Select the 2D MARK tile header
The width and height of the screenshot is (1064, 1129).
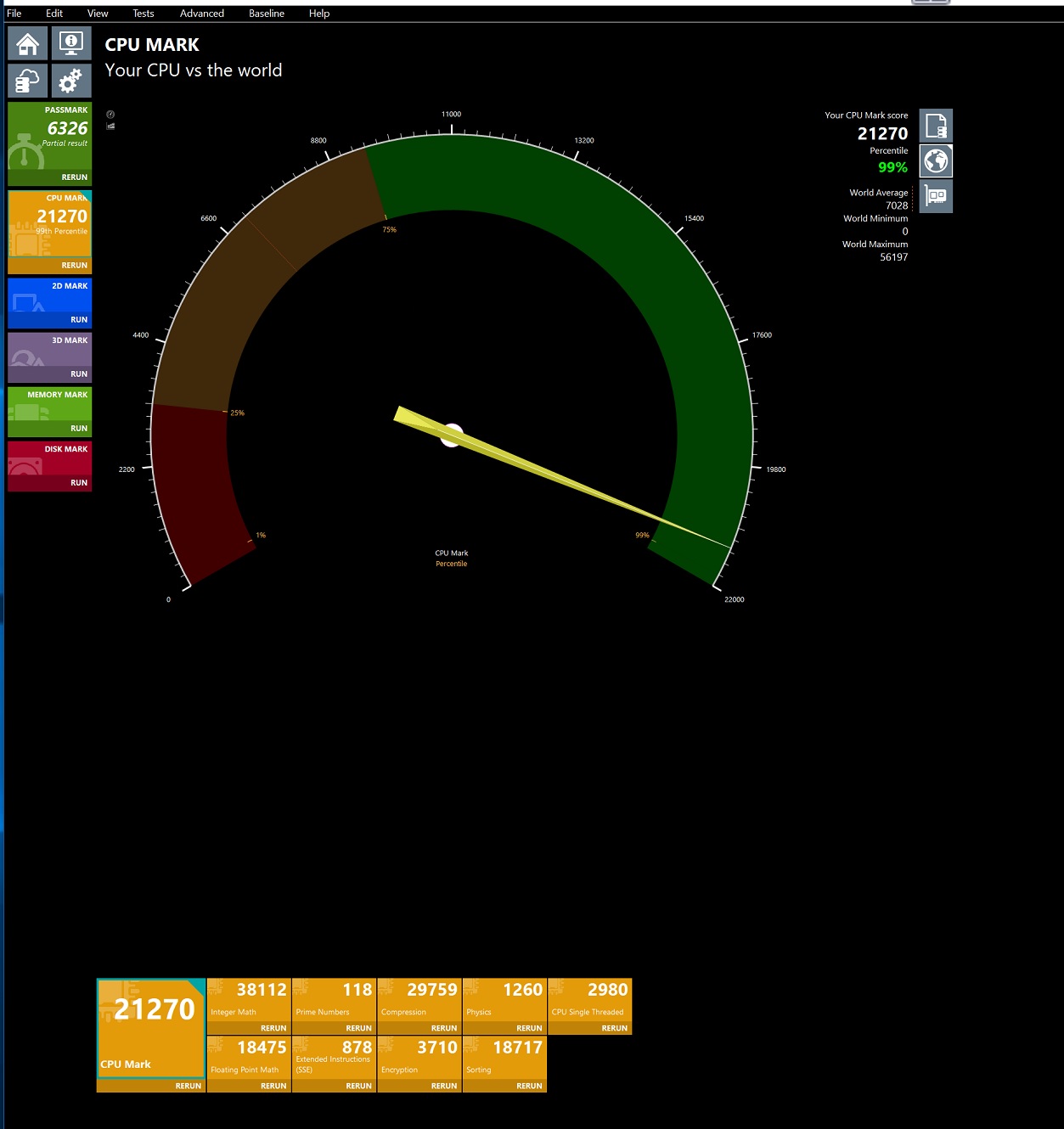pyautogui.click(x=50, y=295)
